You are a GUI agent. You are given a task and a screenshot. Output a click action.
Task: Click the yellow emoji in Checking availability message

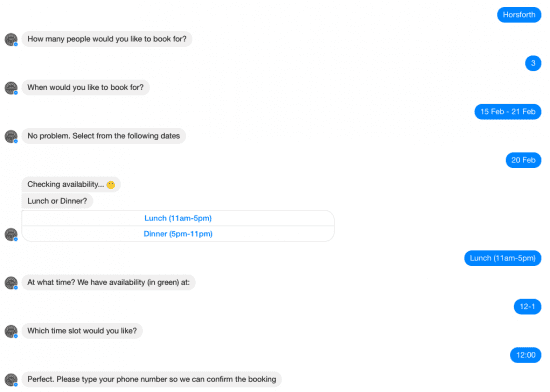point(111,185)
